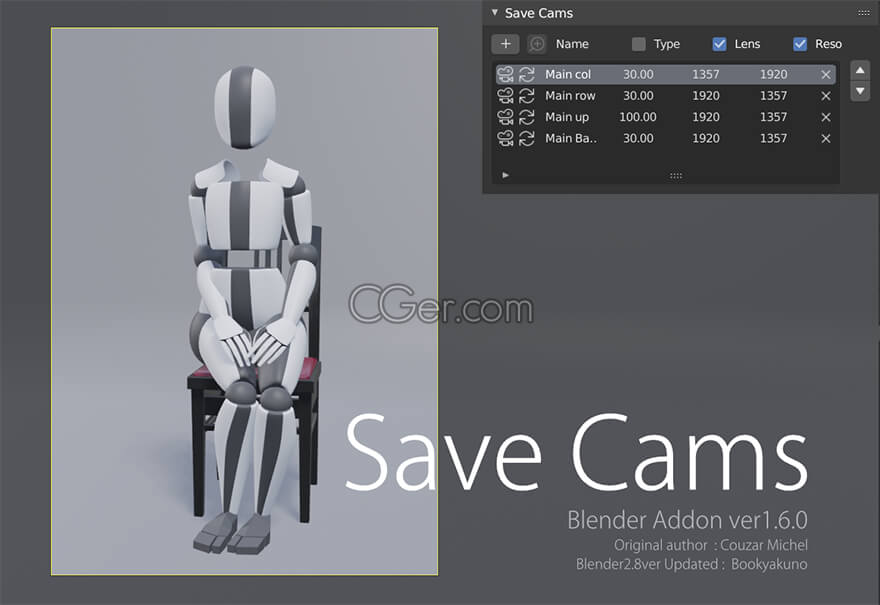880x605 pixels.
Task: Click refresh icon on Main col row
Action: [x=526, y=74]
